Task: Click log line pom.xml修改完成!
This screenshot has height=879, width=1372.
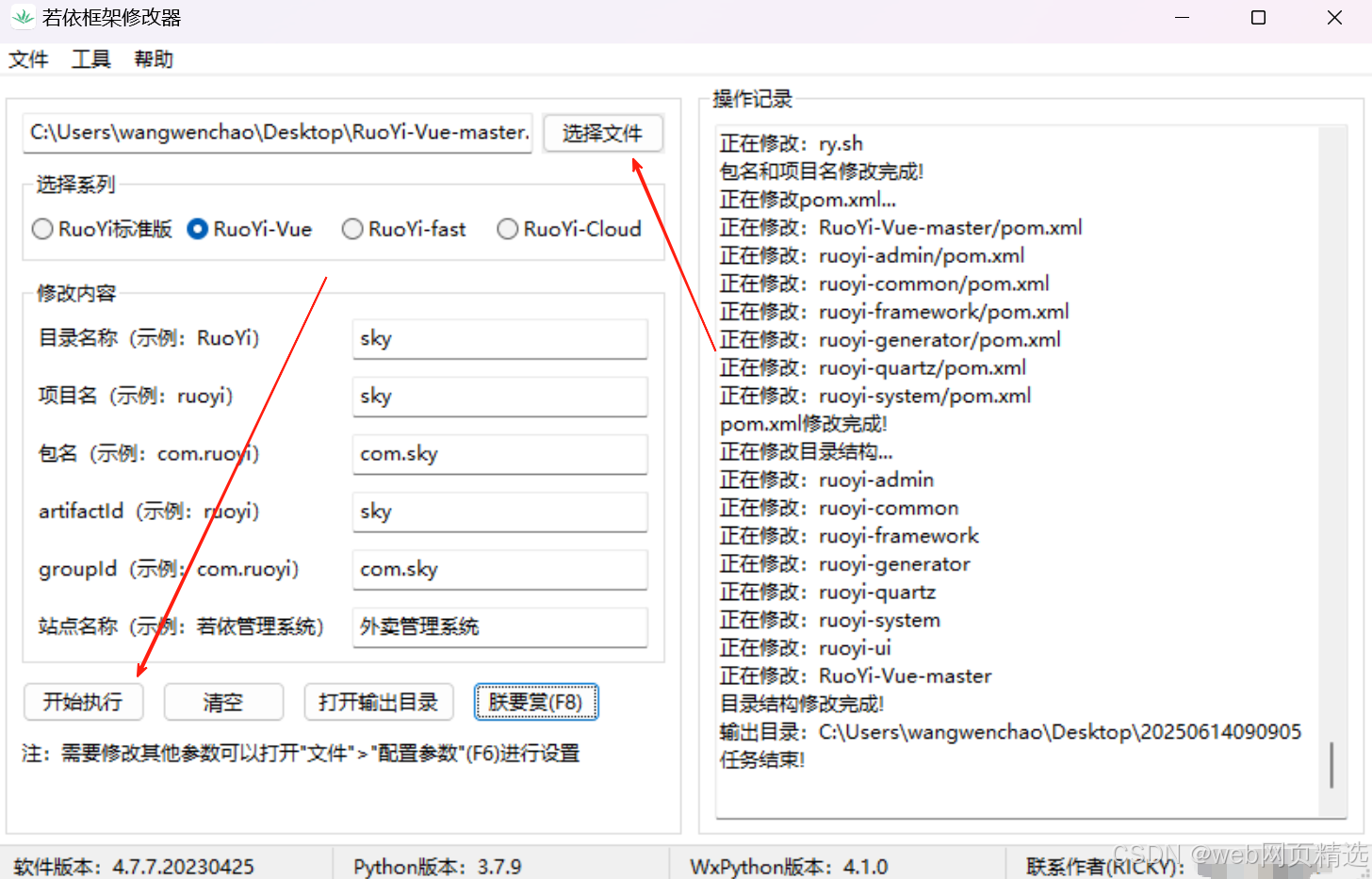Action: pos(804,424)
